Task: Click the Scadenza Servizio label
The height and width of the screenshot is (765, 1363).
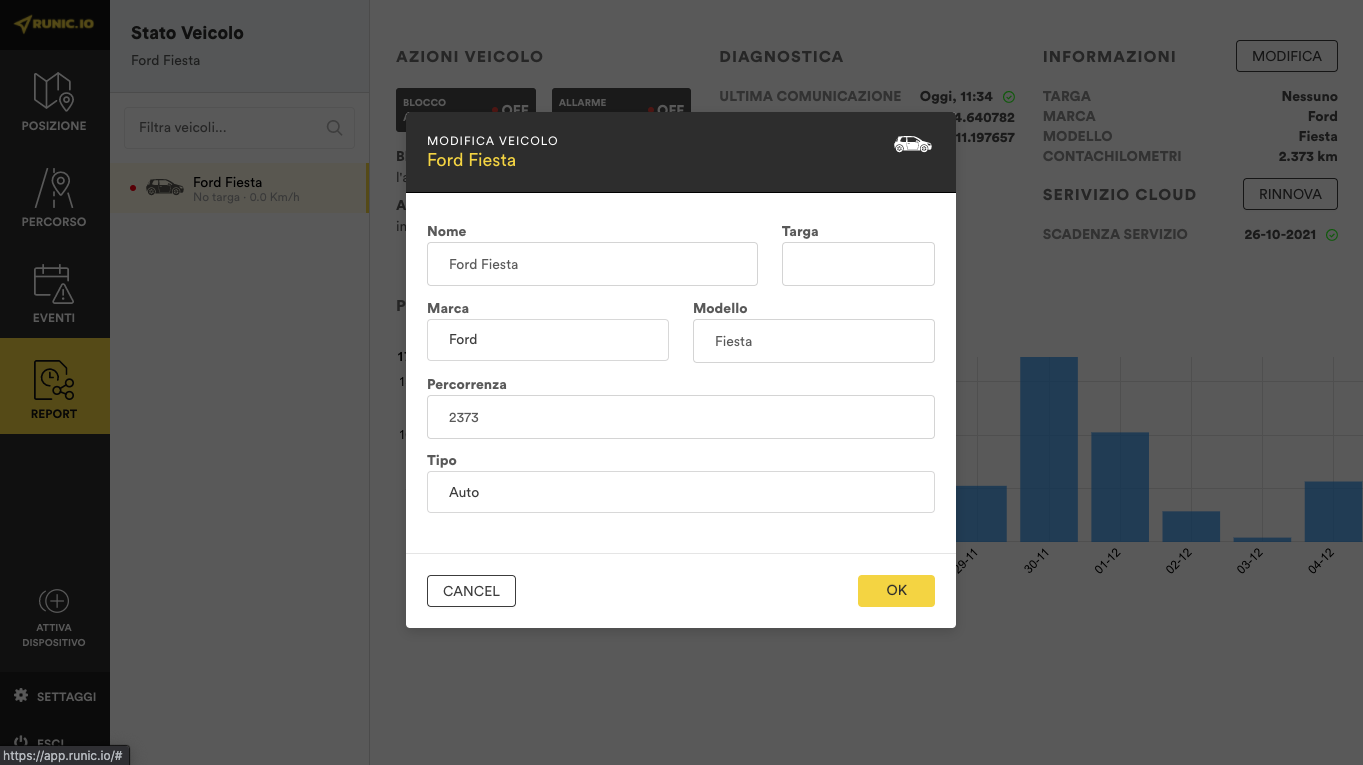Action: click(x=1115, y=234)
